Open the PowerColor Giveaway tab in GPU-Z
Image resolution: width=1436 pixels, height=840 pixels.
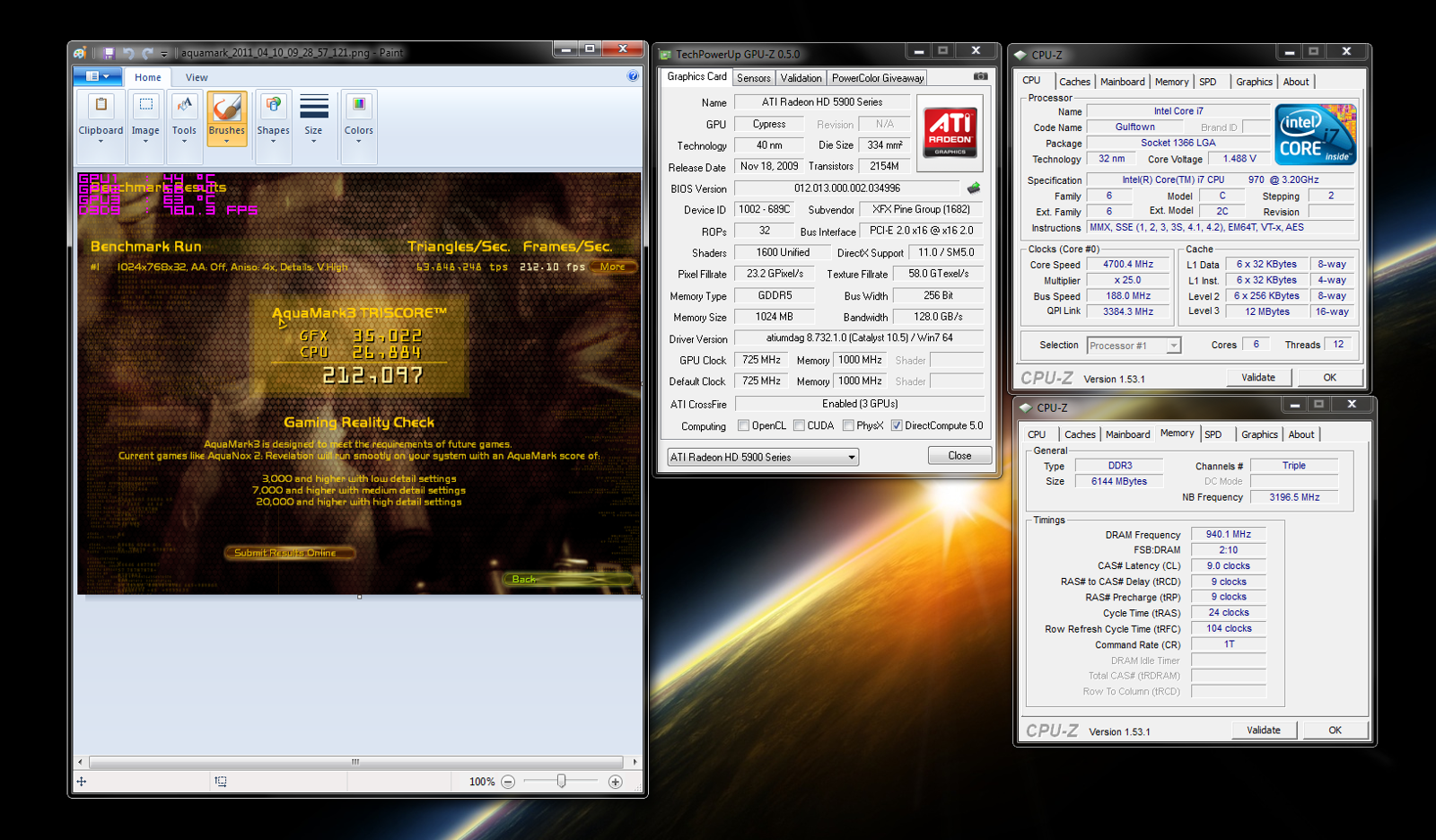(878, 78)
